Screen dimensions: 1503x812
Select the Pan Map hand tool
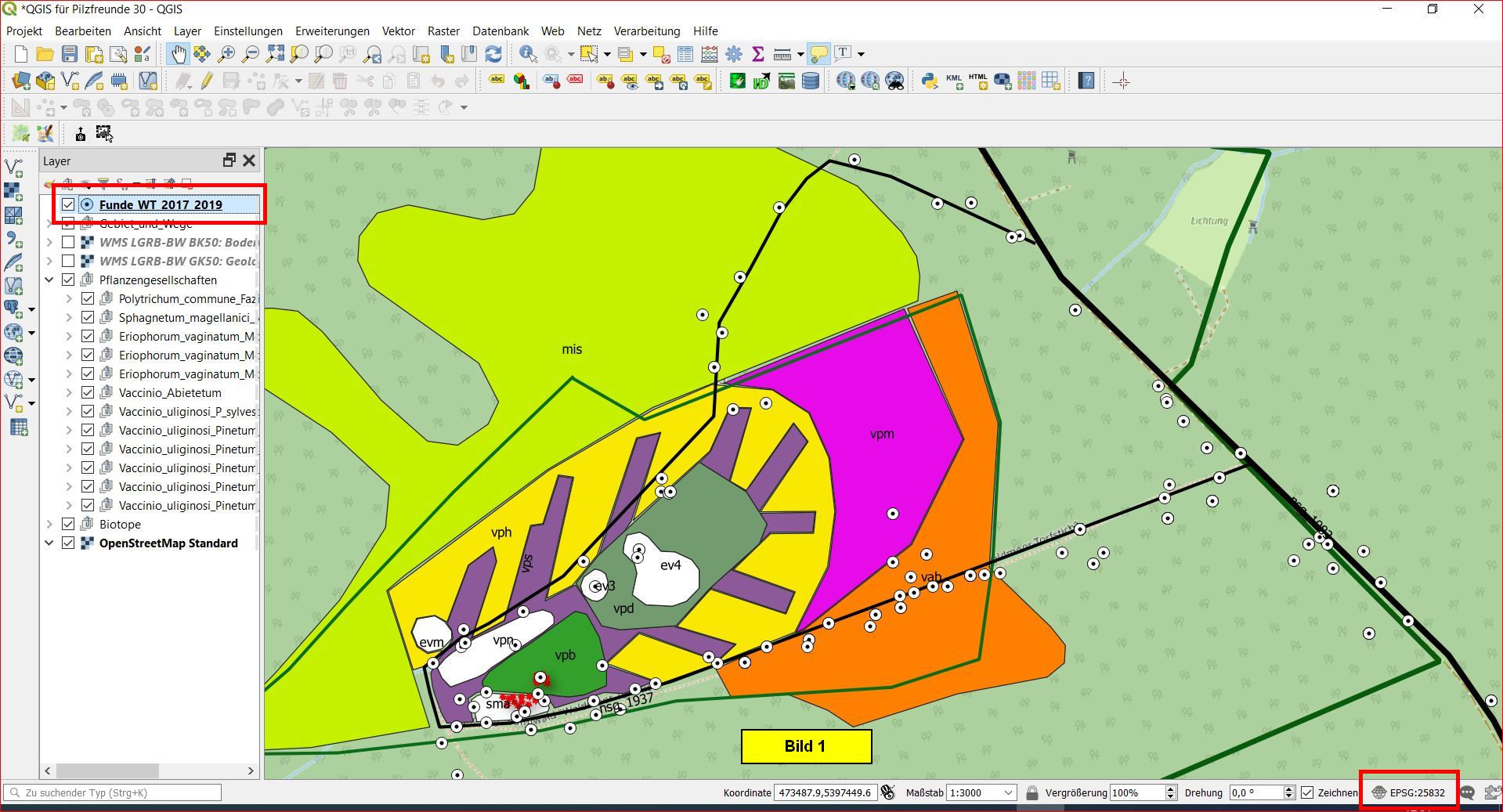point(179,54)
